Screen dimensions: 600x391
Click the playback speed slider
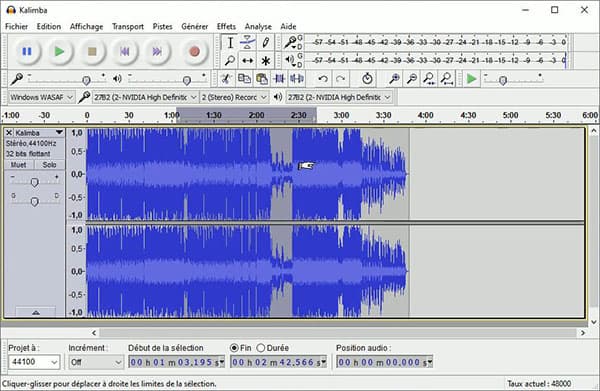click(x=513, y=79)
